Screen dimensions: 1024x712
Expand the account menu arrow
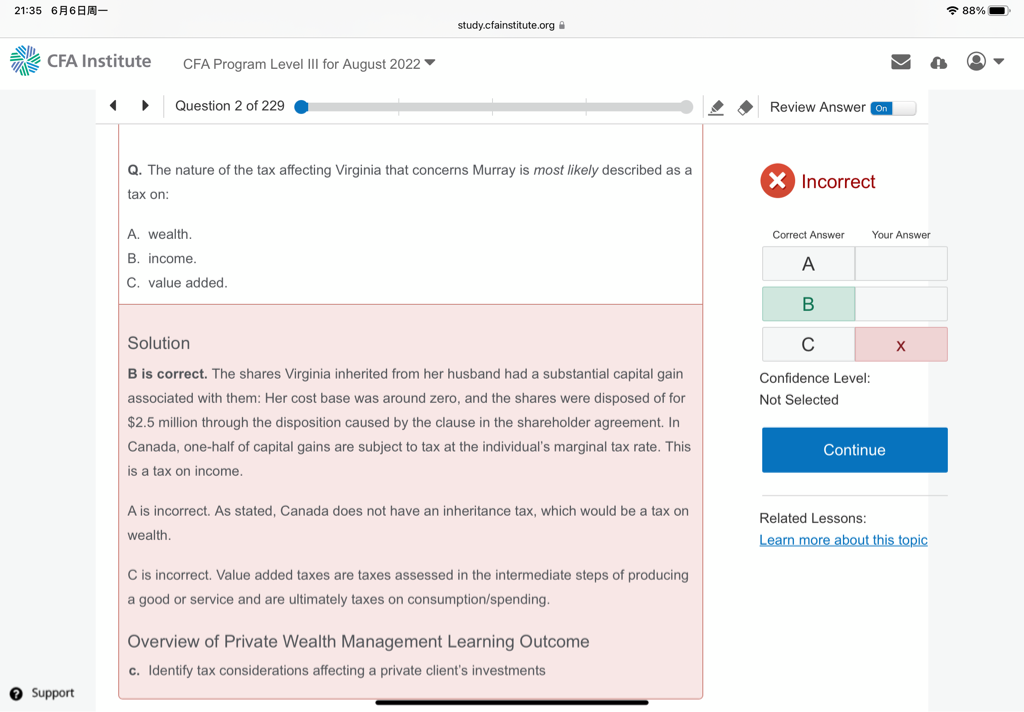click(999, 62)
